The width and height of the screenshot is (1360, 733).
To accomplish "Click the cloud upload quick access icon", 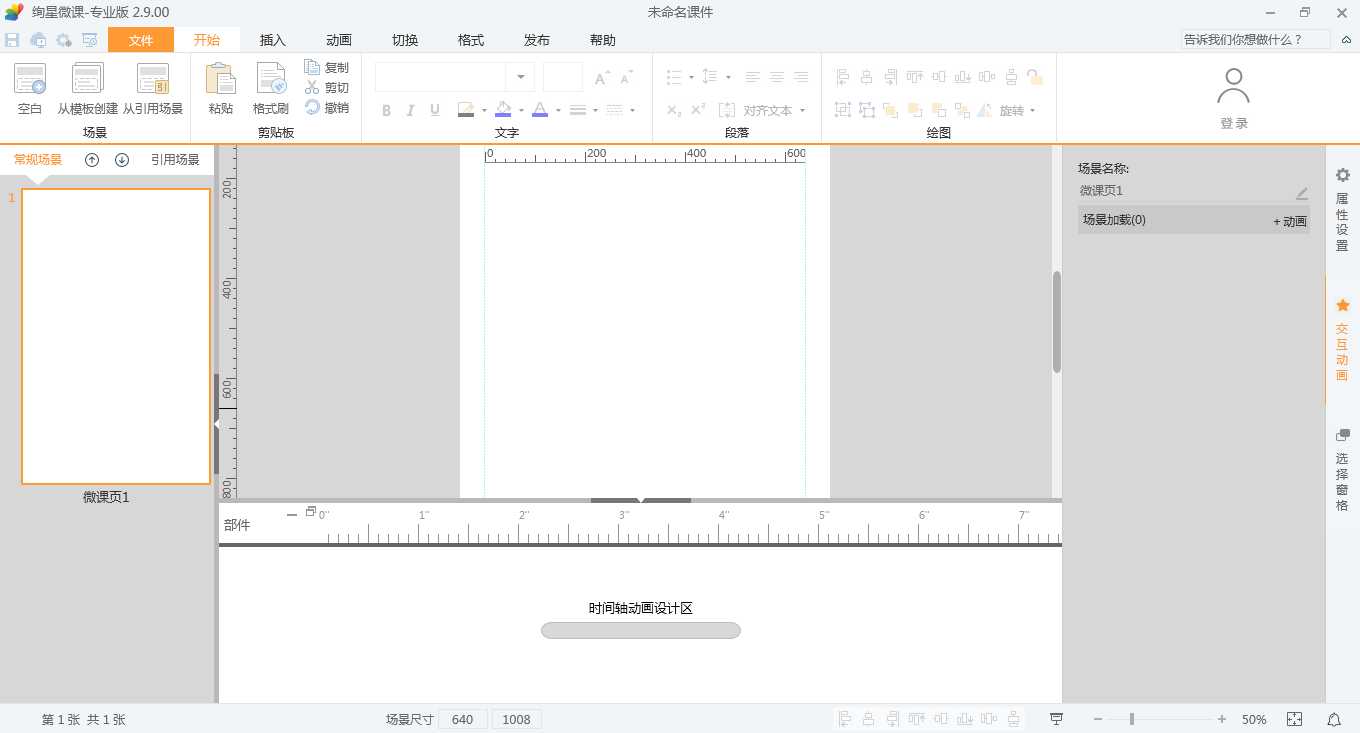I will tap(38, 40).
